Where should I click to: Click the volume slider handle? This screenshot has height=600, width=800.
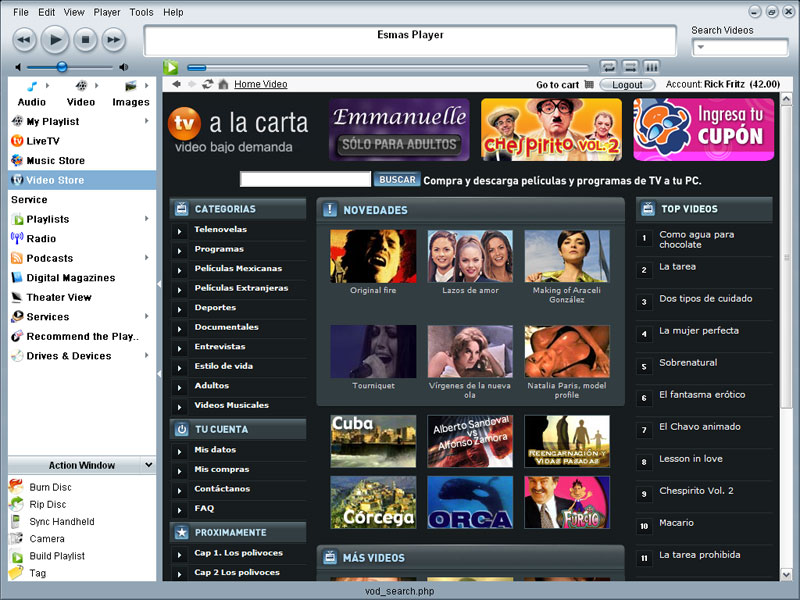(62, 67)
